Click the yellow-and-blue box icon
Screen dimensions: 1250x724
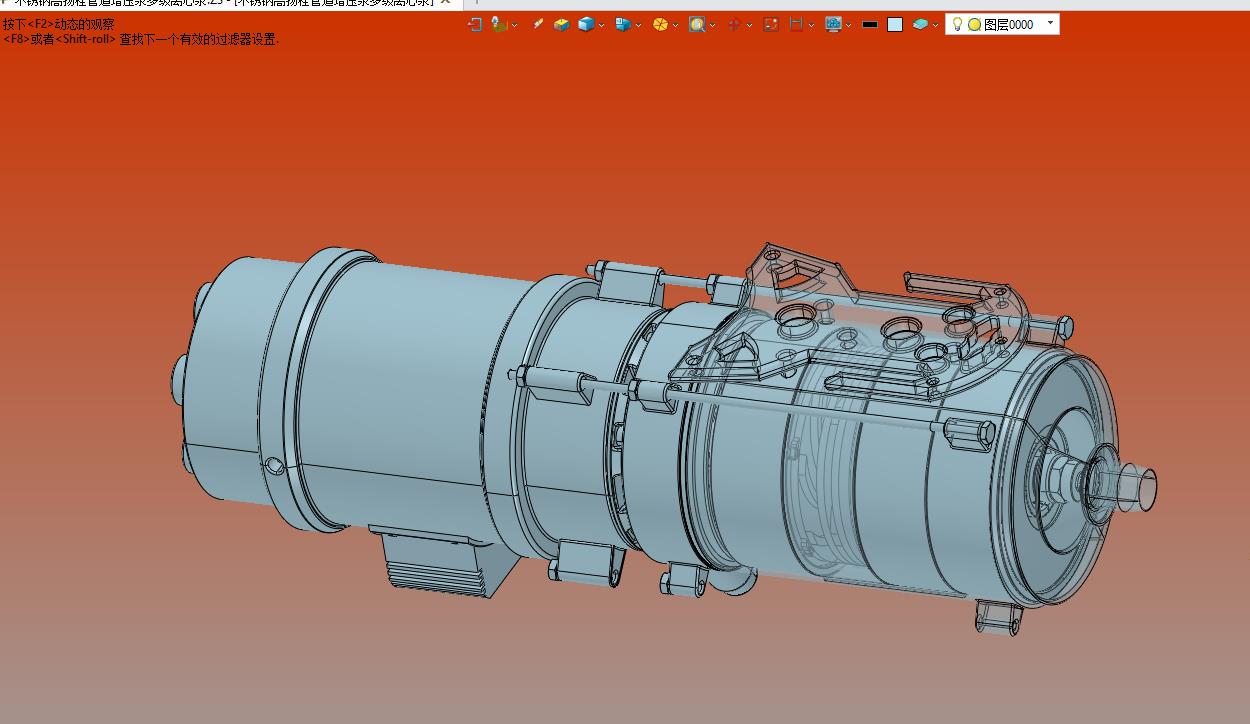pos(562,24)
